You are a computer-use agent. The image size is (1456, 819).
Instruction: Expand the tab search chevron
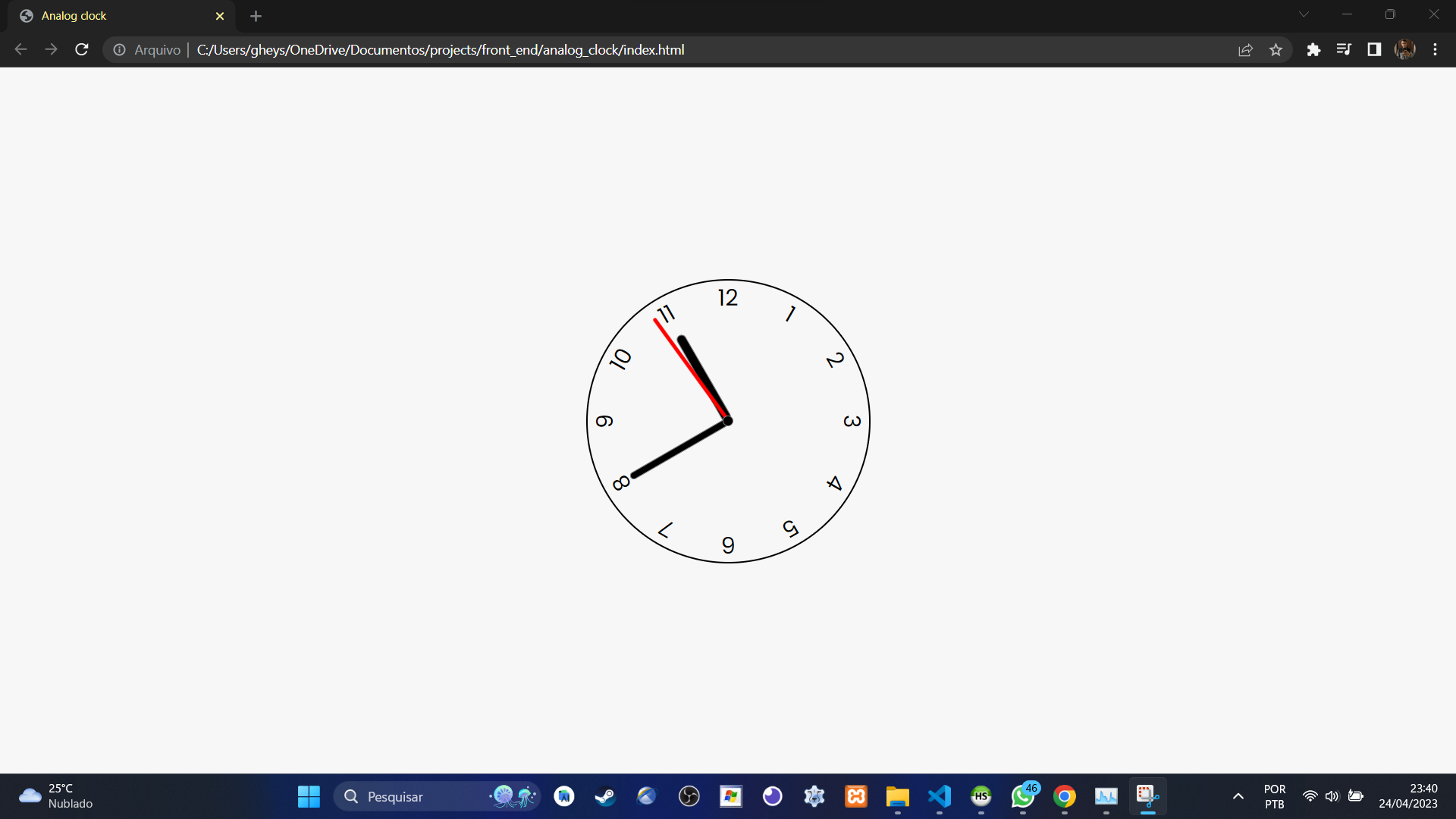pyautogui.click(x=1304, y=14)
